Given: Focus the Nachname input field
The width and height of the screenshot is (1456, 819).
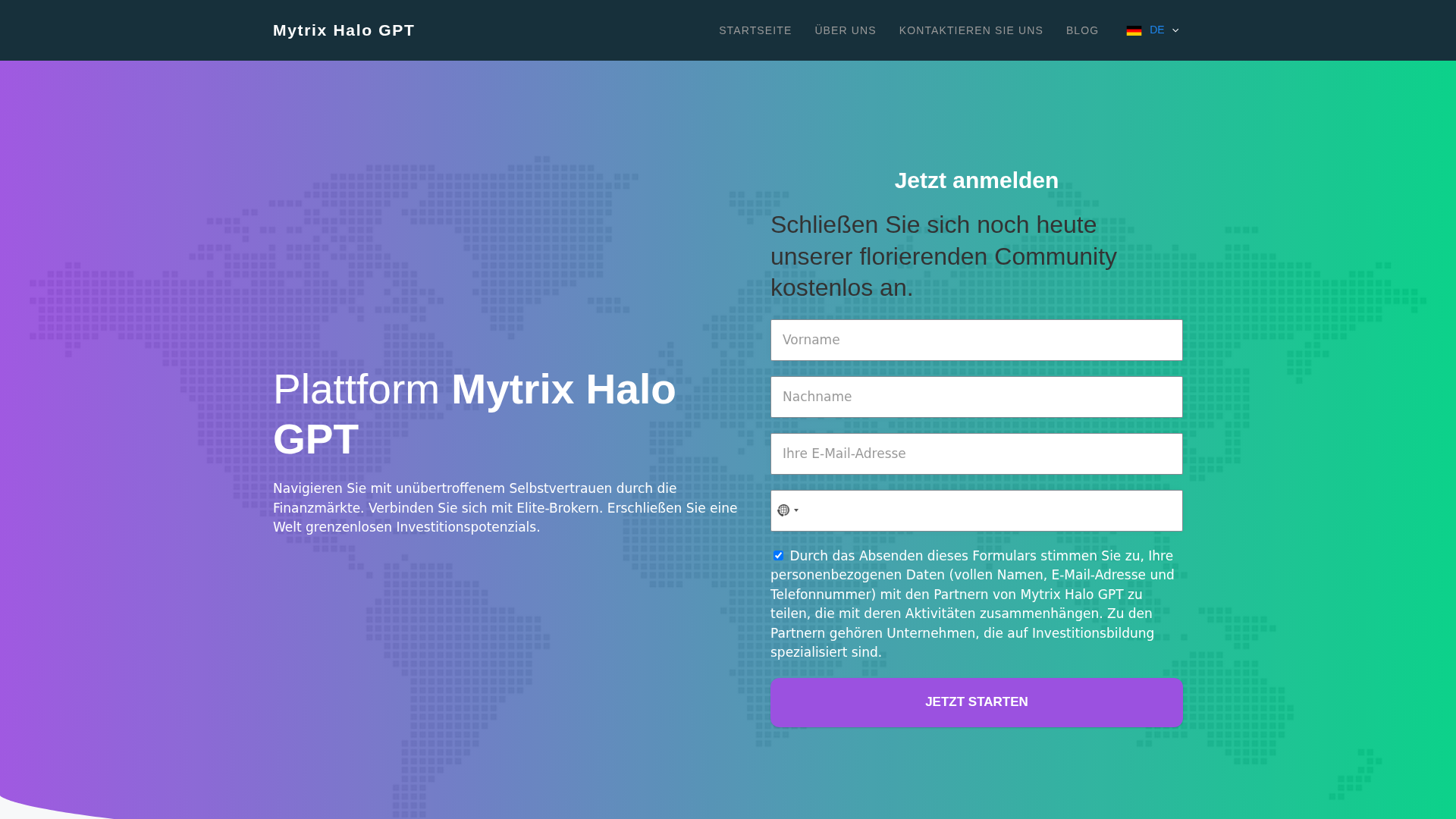Looking at the screenshot, I should pos(977,397).
